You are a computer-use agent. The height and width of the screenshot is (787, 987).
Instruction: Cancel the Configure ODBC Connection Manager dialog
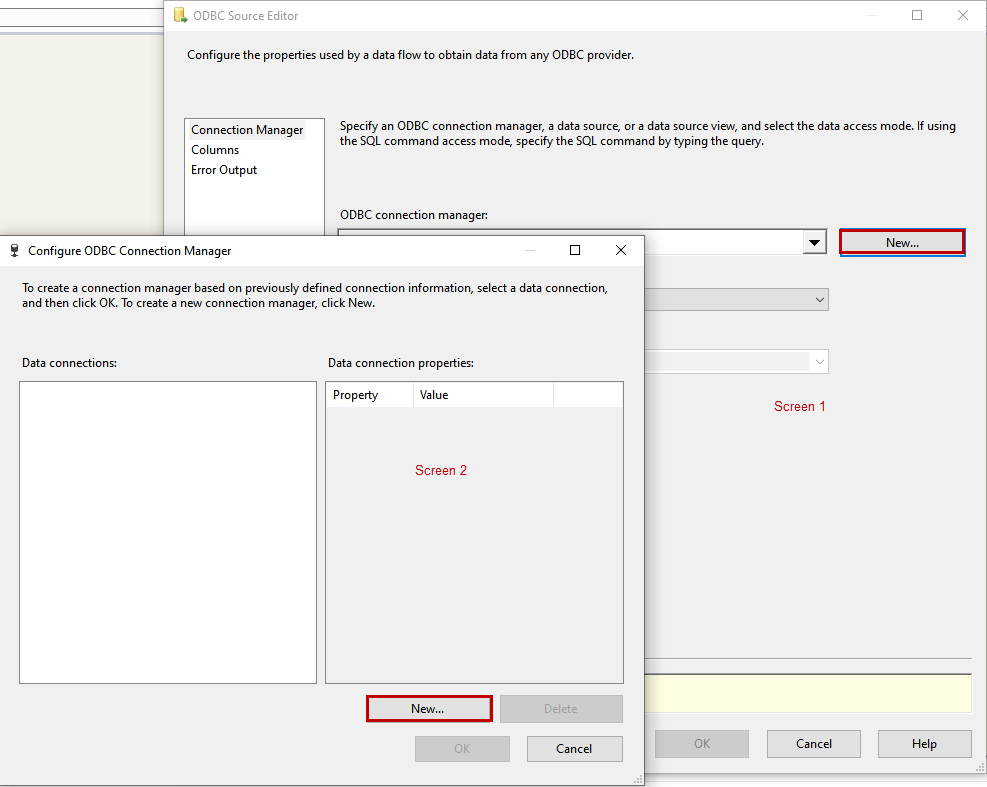point(574,749)
